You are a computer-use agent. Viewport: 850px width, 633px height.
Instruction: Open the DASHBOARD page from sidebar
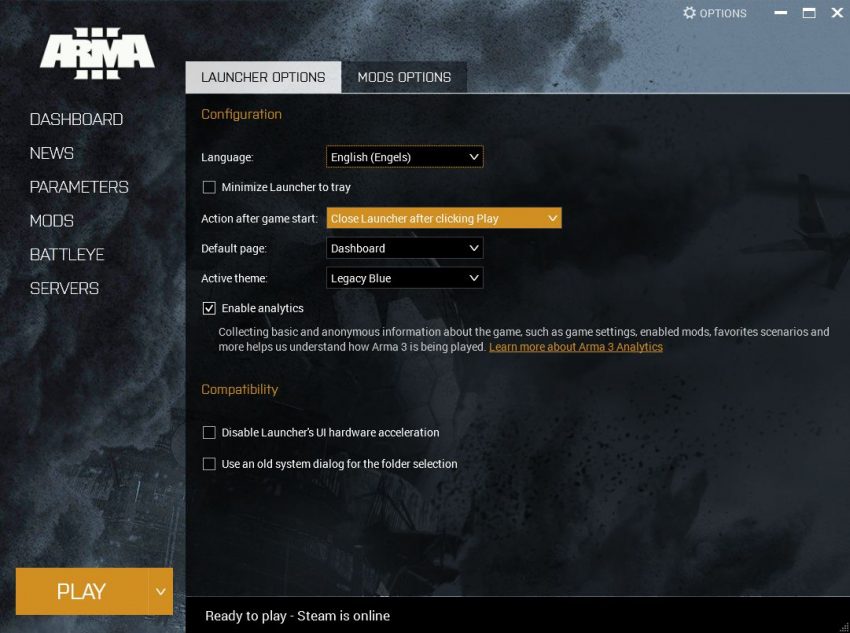(x=76, y=118)
